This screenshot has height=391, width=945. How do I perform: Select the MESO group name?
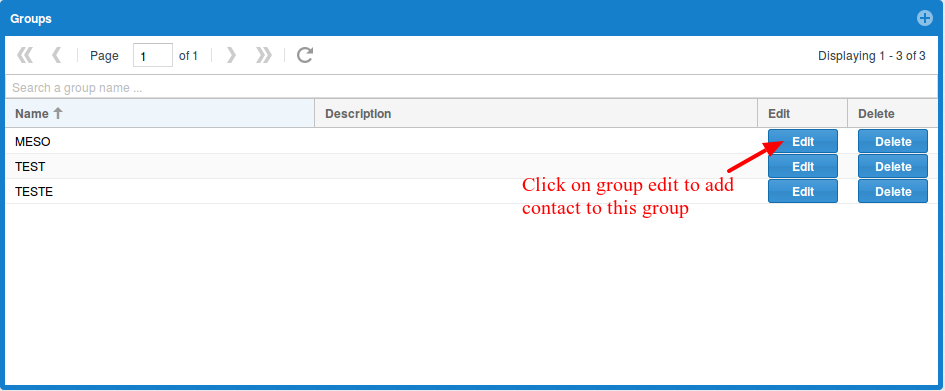click(x=33, y=142)
